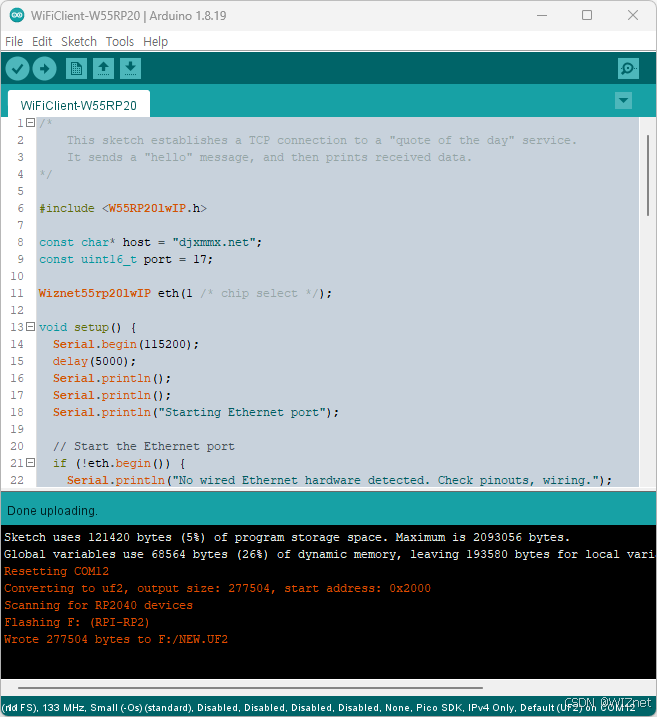Click the "djxmmx.net" host string
Viewport: 657px width, 717px height.
[214, 242]
